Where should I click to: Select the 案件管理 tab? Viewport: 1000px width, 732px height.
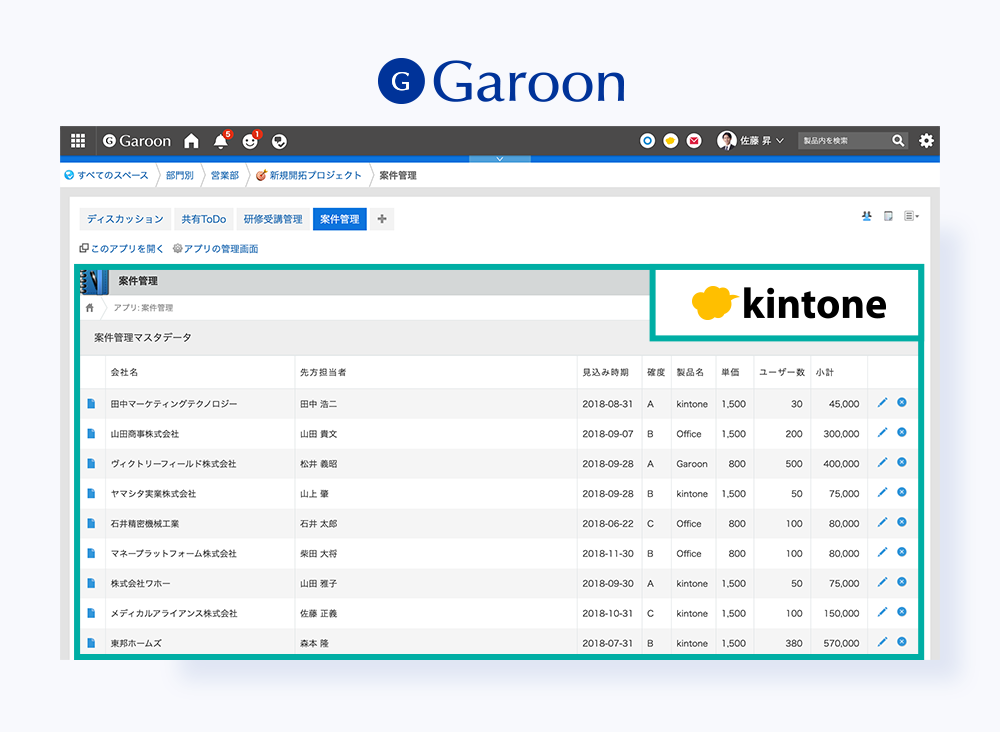340,219
